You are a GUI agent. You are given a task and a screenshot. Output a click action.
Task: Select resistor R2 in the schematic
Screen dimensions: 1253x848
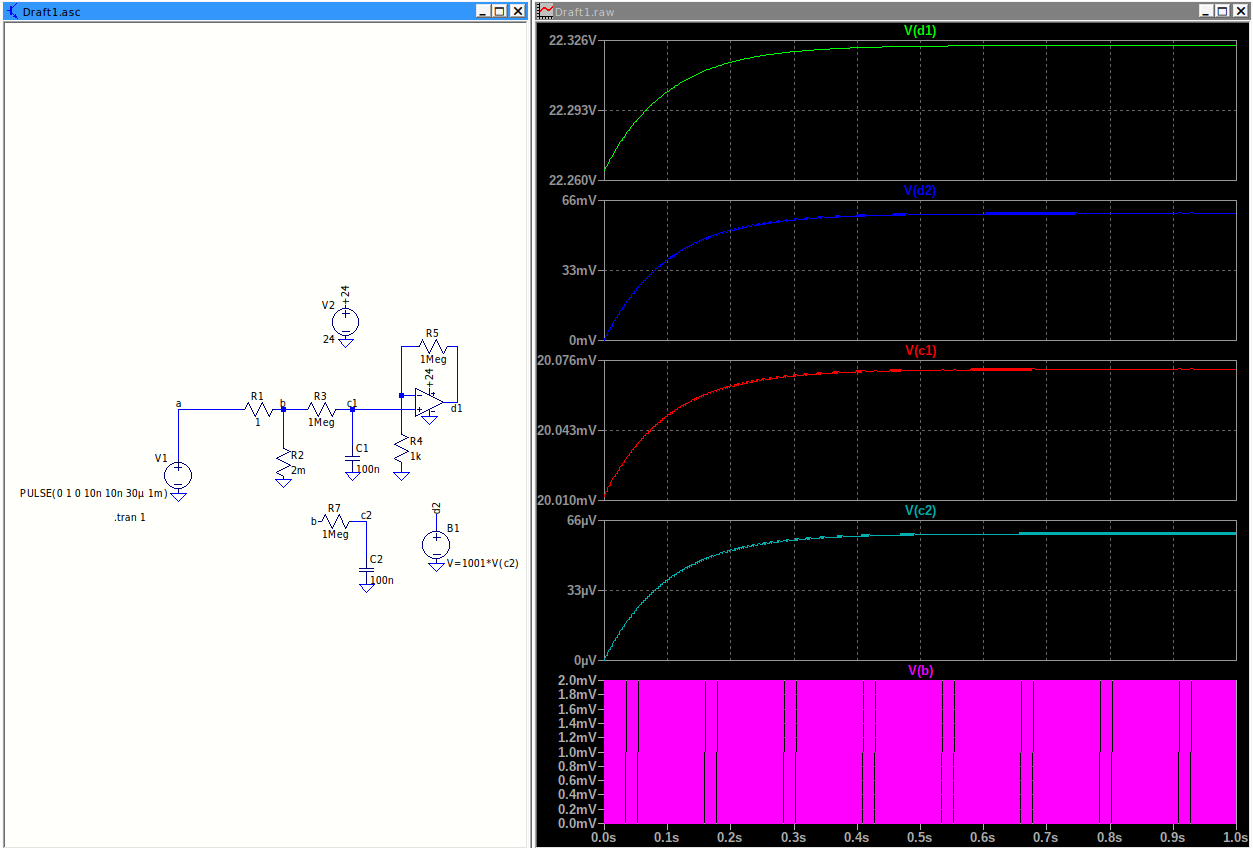point(284,463)
